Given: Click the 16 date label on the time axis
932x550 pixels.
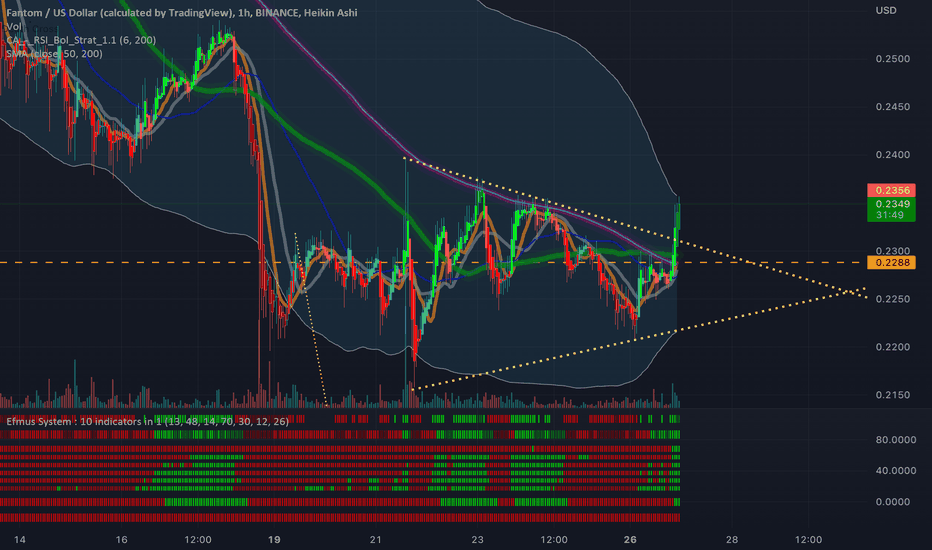Looking at the screenshot, I should [121, 540].
